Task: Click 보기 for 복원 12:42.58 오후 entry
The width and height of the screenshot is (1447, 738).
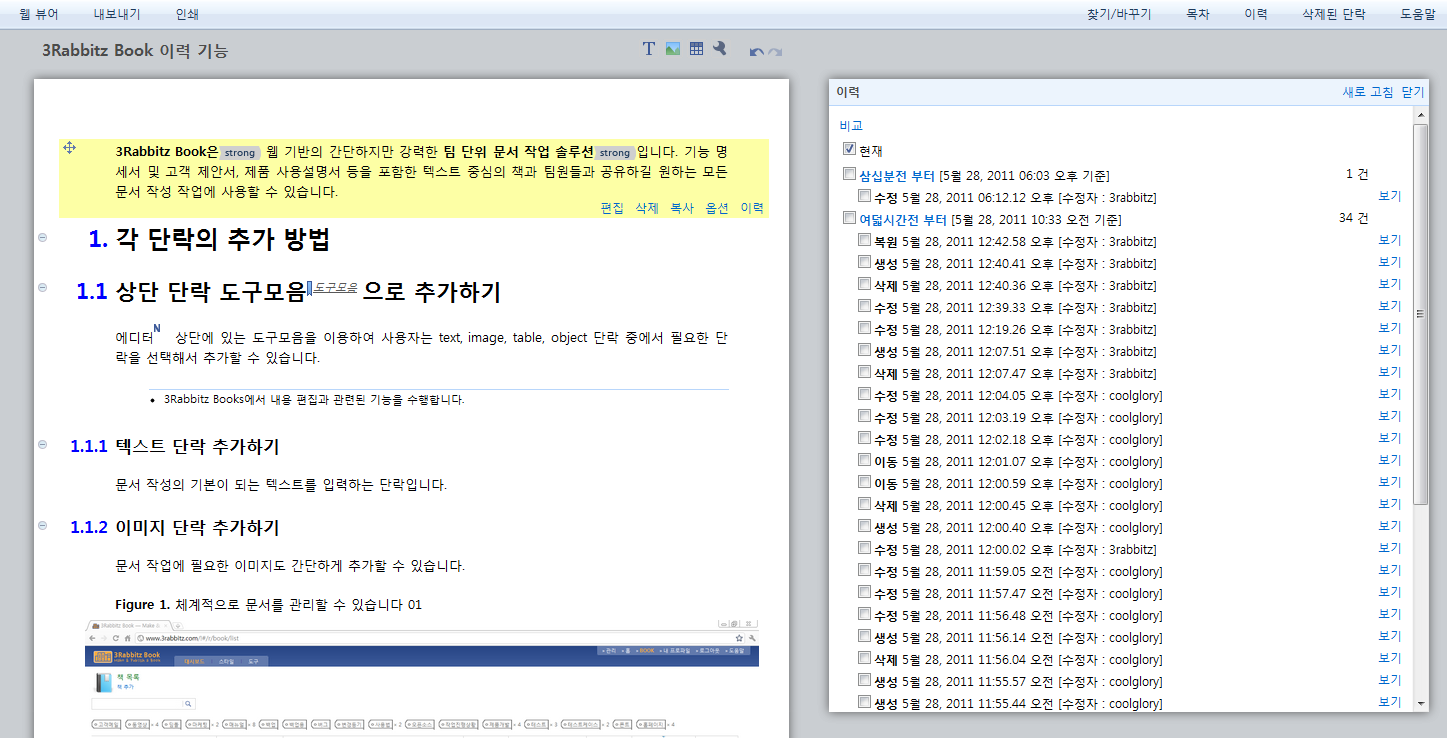Action: [1390, 240]
